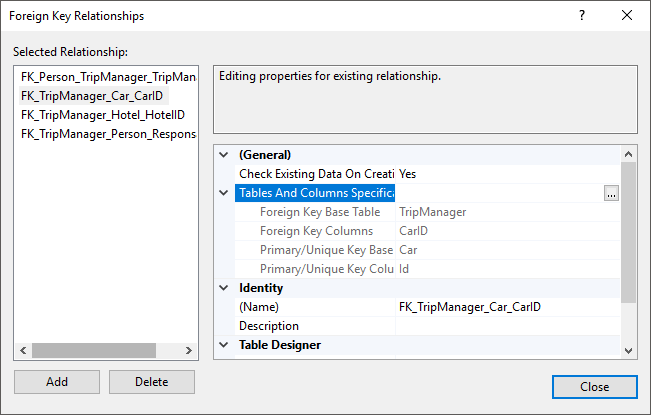Viewport: 651px width, 415px height.
Task: Collapse Tables And Columns Specification node
Action: click(224, 193)
